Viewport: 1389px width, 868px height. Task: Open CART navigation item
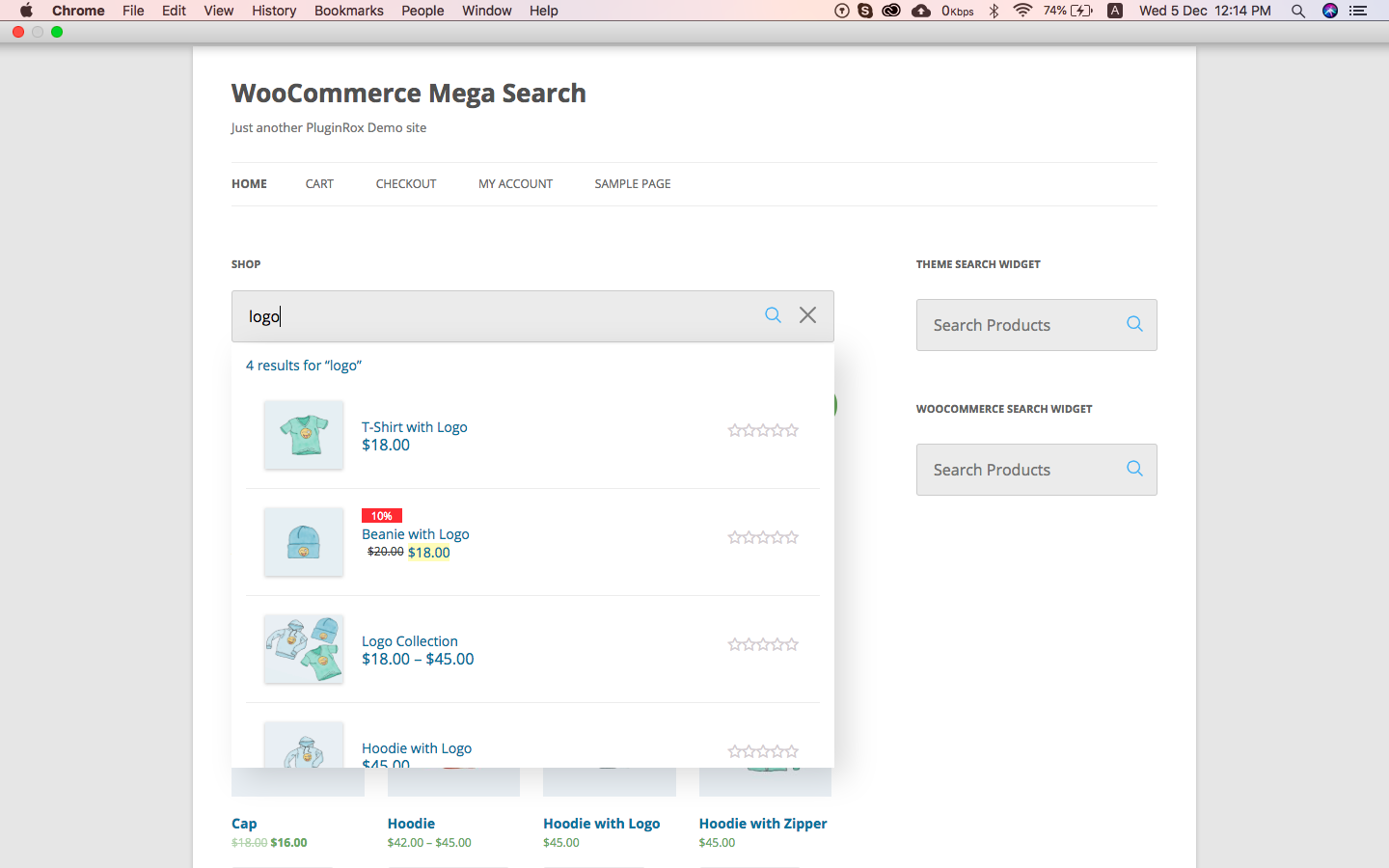pyautogui.click(x=319, y=184)
